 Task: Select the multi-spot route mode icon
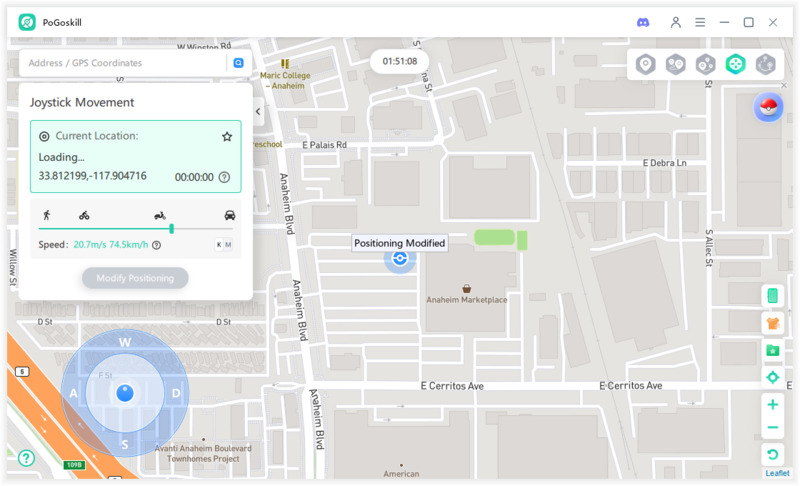[x=706, y=64]
